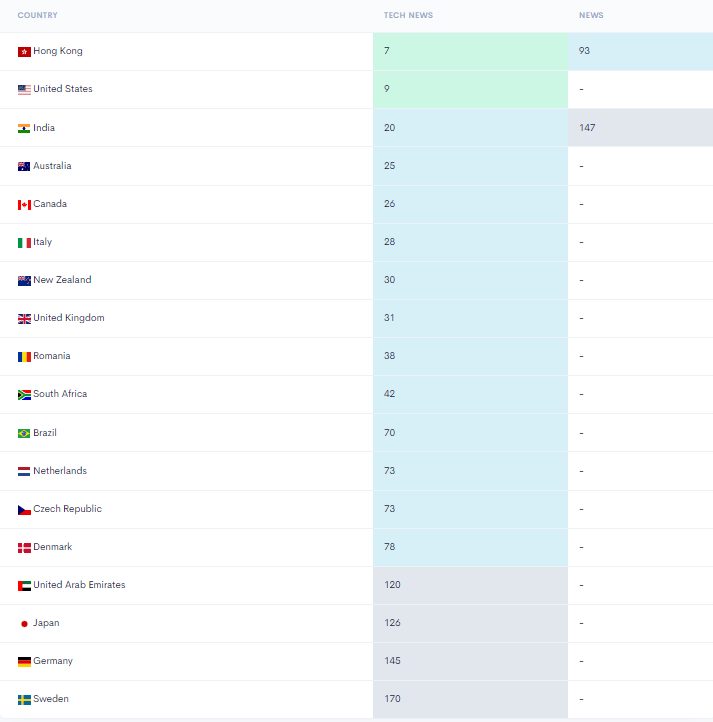Click the Brazil flag icon
The height and width of the screenshot is (722, 713).
[x=24, y=433]
